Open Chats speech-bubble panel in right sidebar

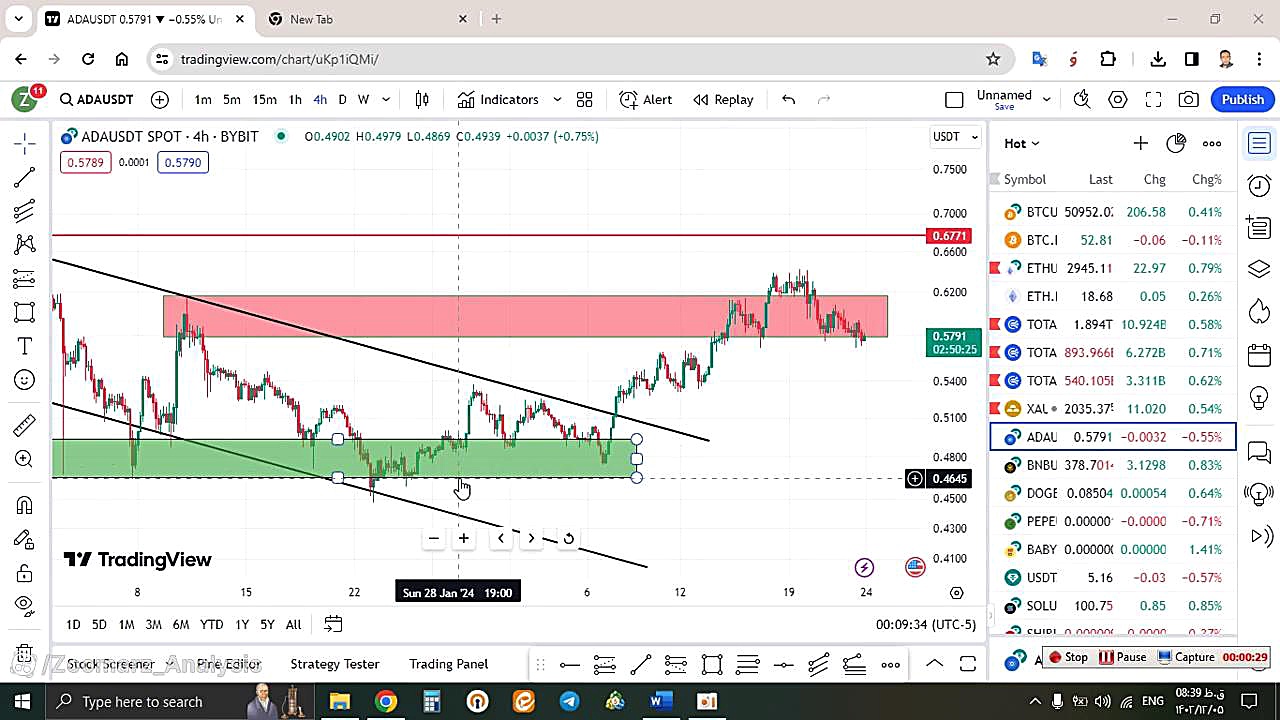1259,453
